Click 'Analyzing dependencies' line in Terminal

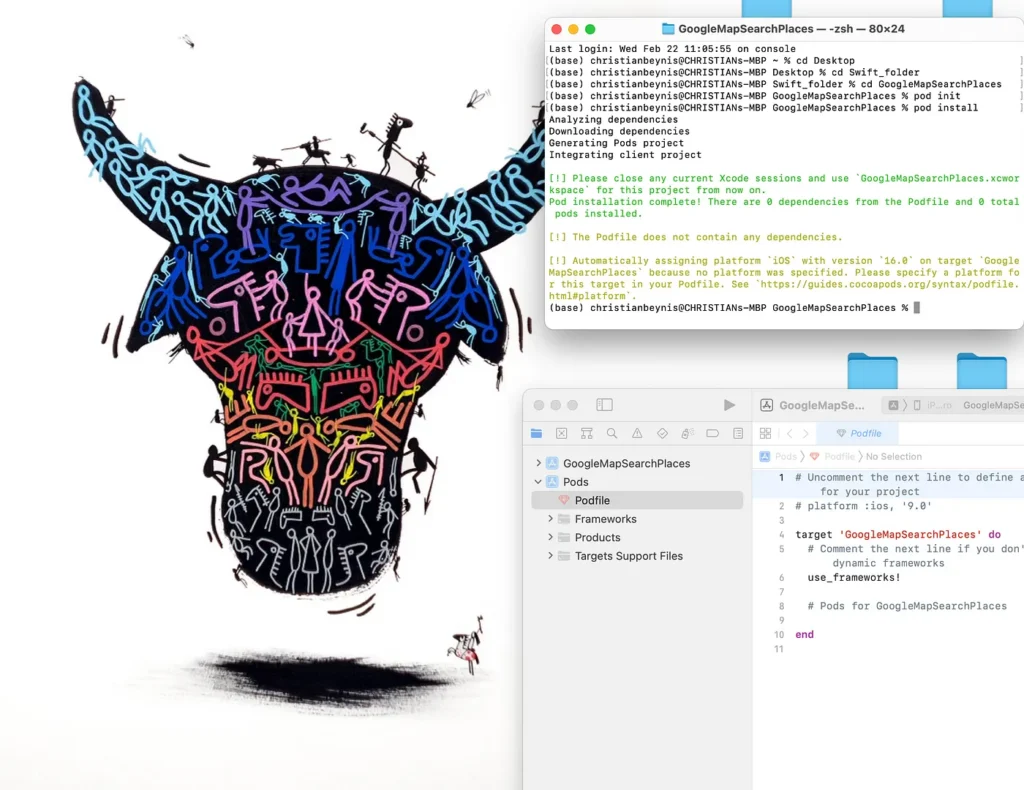[x=613, y=119]
